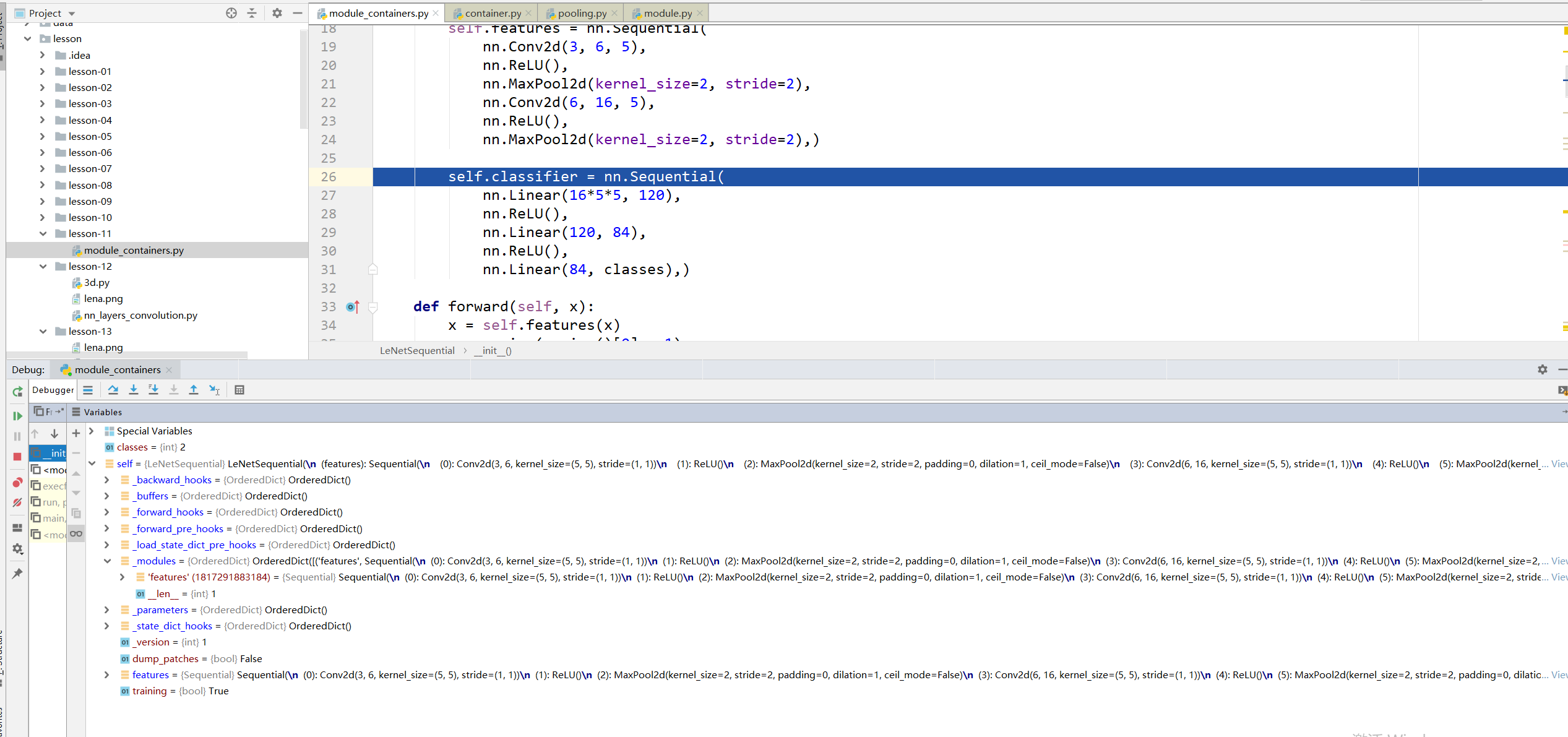Expand the lesson-05 folder
The height and width of the screenshot is (737, 1568).
pos(42,136)
